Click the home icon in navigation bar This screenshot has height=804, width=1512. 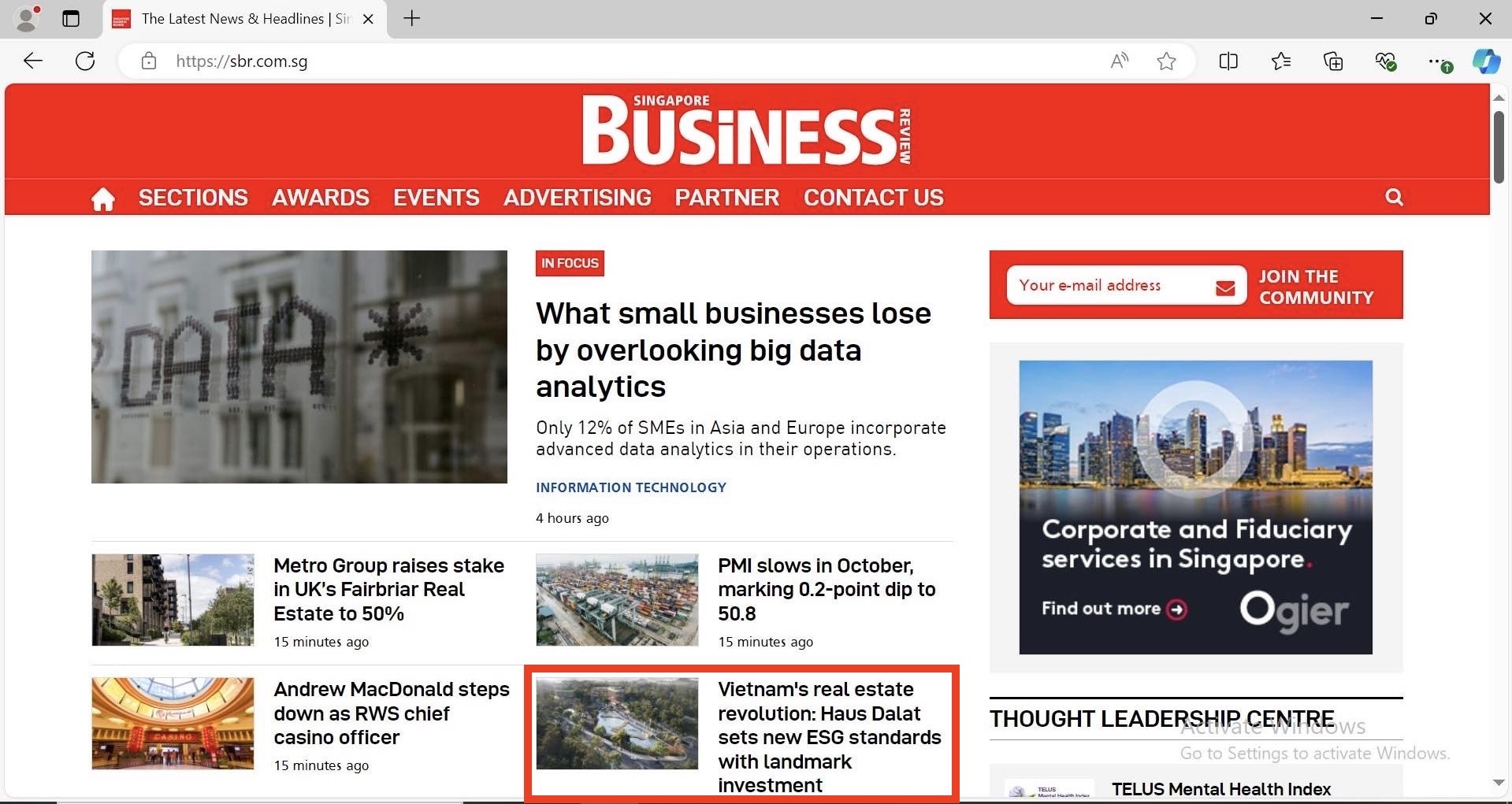[103, 198]
